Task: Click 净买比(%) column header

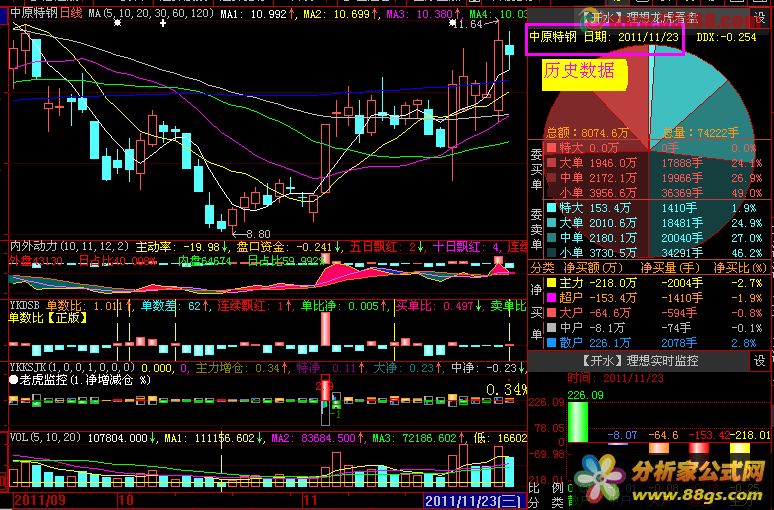Action: coord(740,268)
